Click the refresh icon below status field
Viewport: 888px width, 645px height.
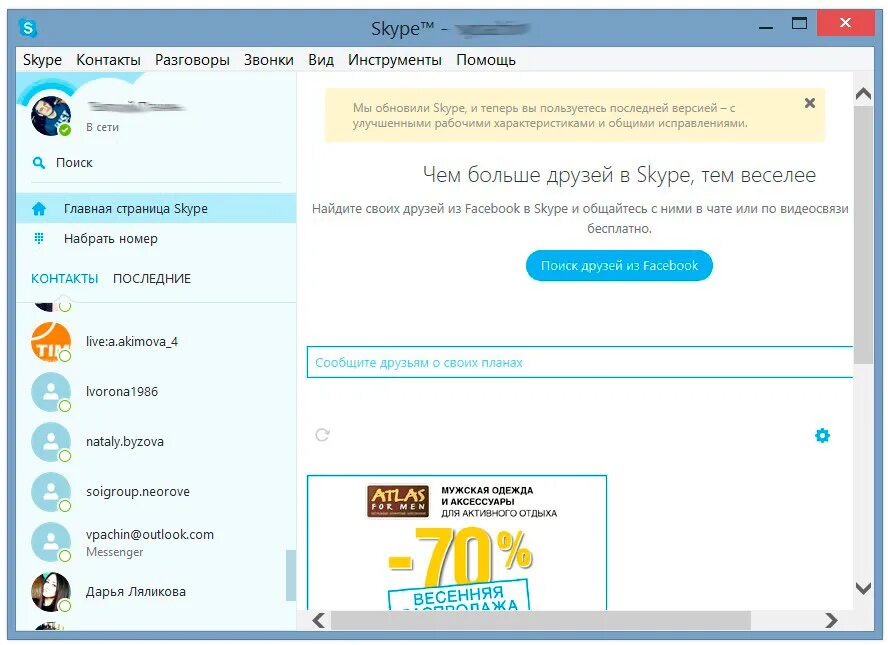point(322,434)
